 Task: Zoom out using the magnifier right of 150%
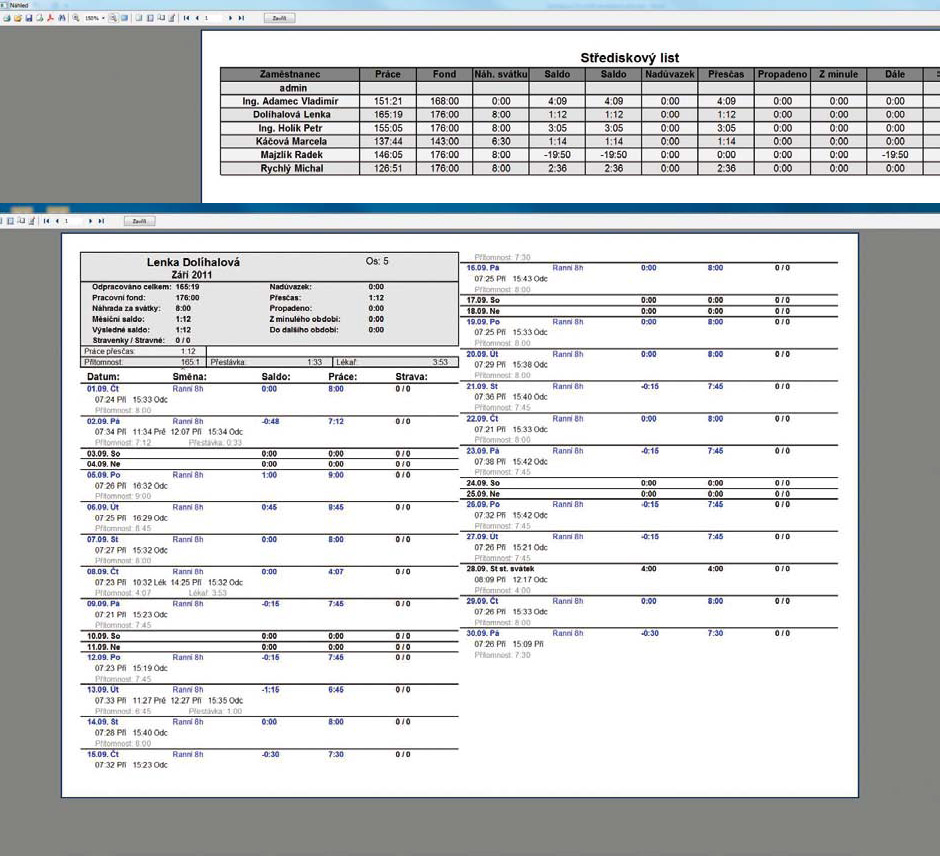(x=113, y=18)
